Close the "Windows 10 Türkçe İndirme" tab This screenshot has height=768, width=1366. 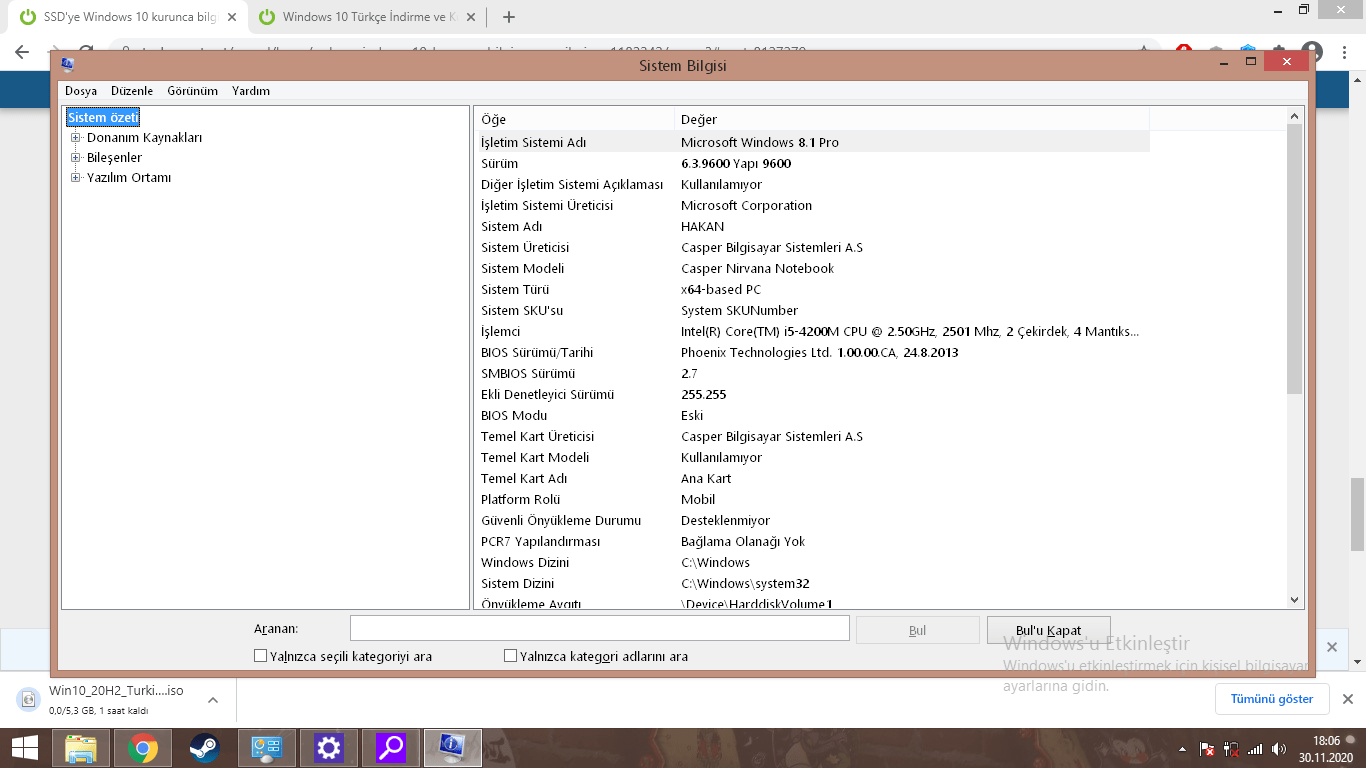(x=473, y=17)
